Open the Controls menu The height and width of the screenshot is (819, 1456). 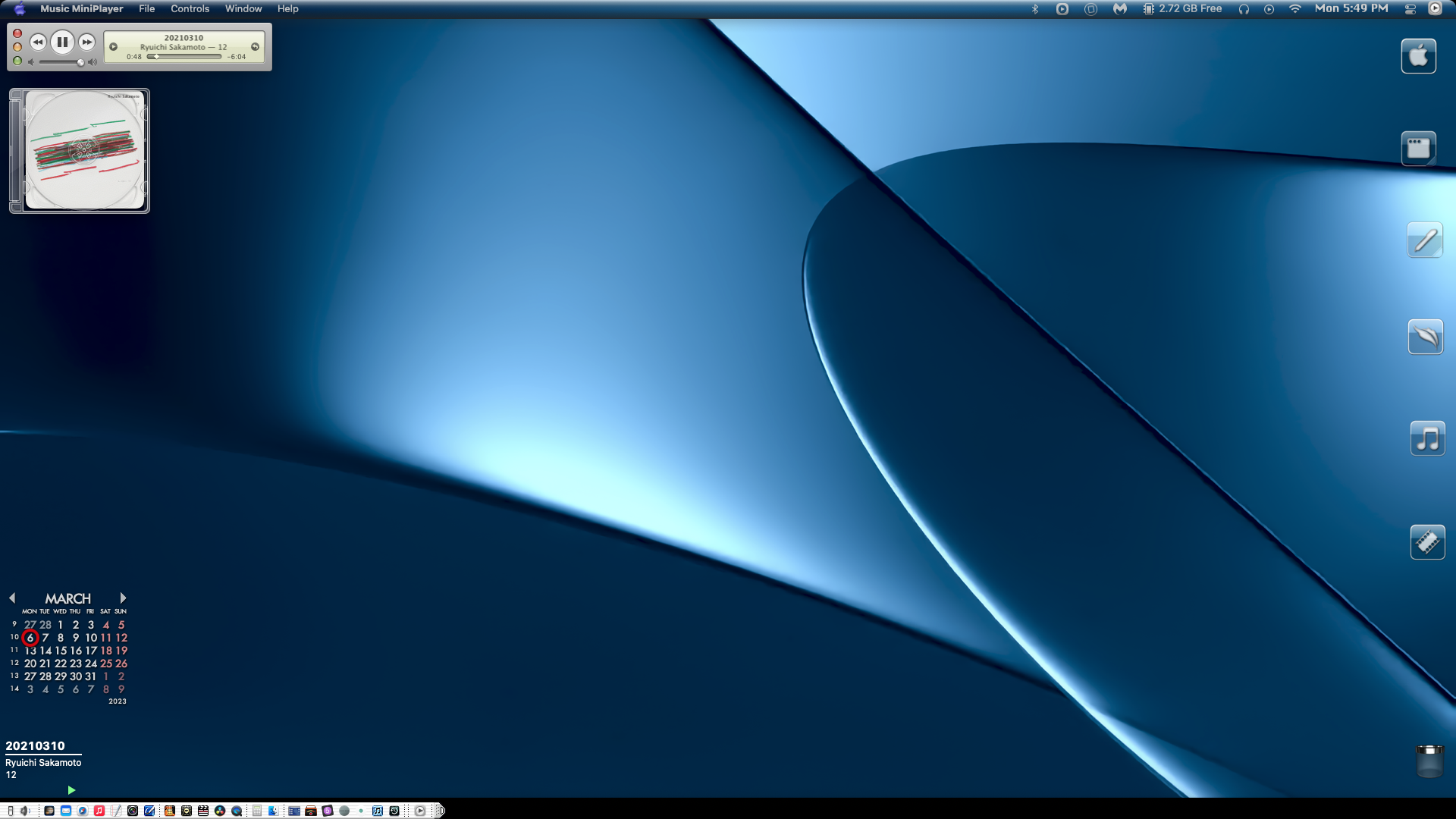(190, 9)
